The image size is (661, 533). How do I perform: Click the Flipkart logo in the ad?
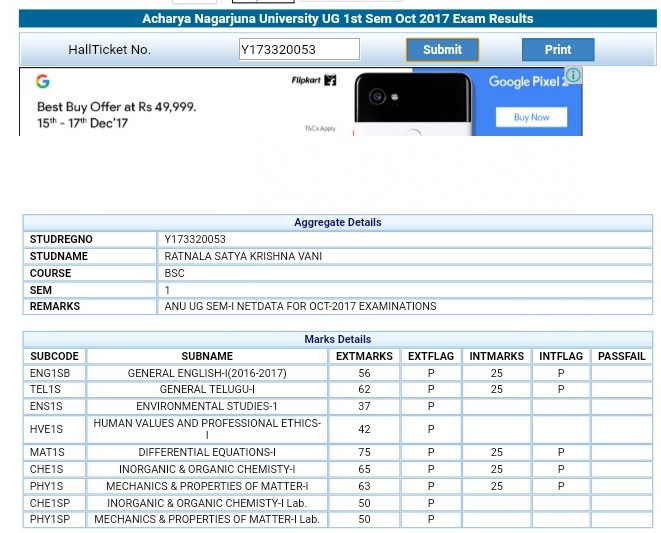point(314,80)
